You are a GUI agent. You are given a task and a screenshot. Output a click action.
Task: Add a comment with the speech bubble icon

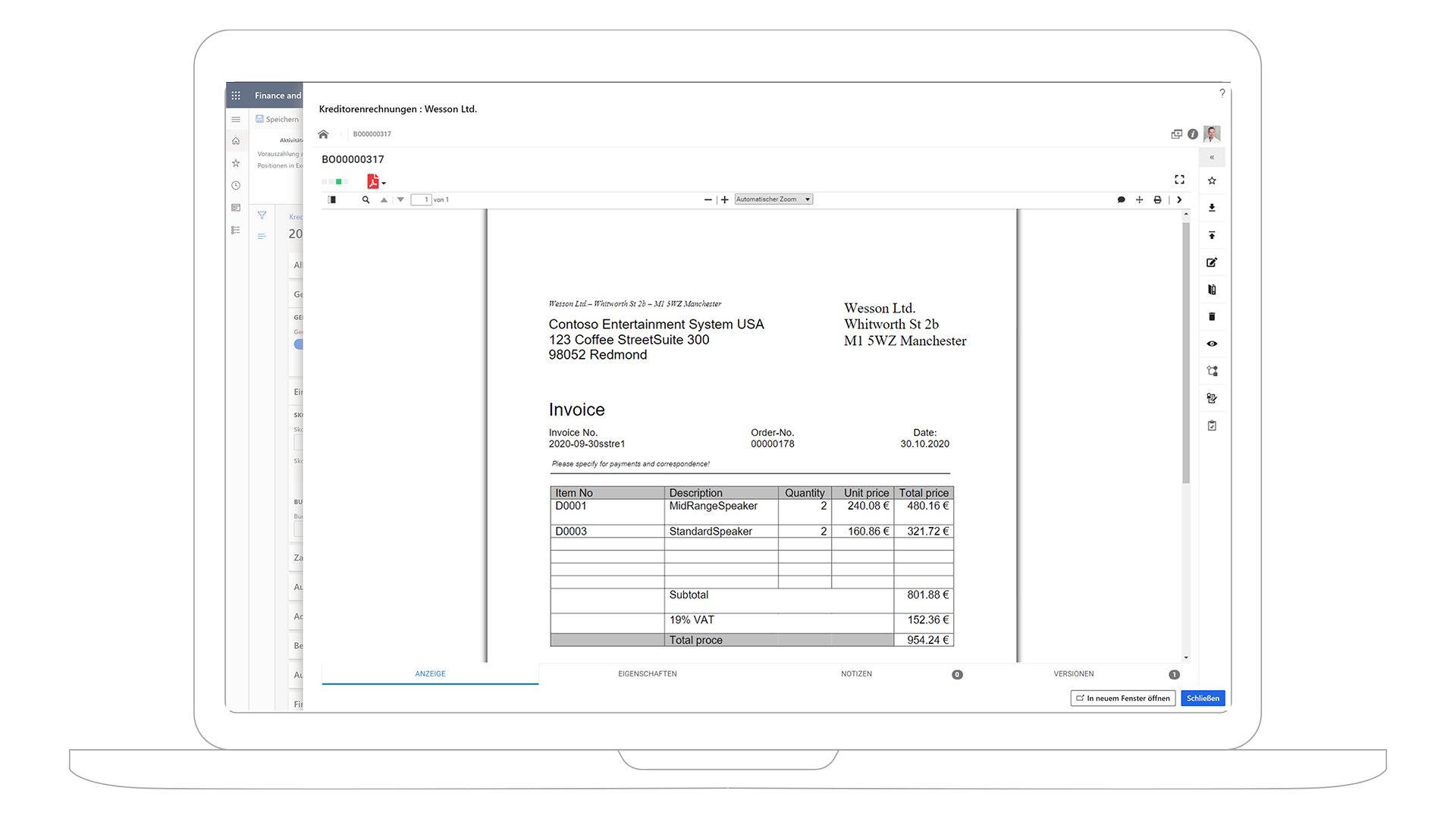point(1121,199)
